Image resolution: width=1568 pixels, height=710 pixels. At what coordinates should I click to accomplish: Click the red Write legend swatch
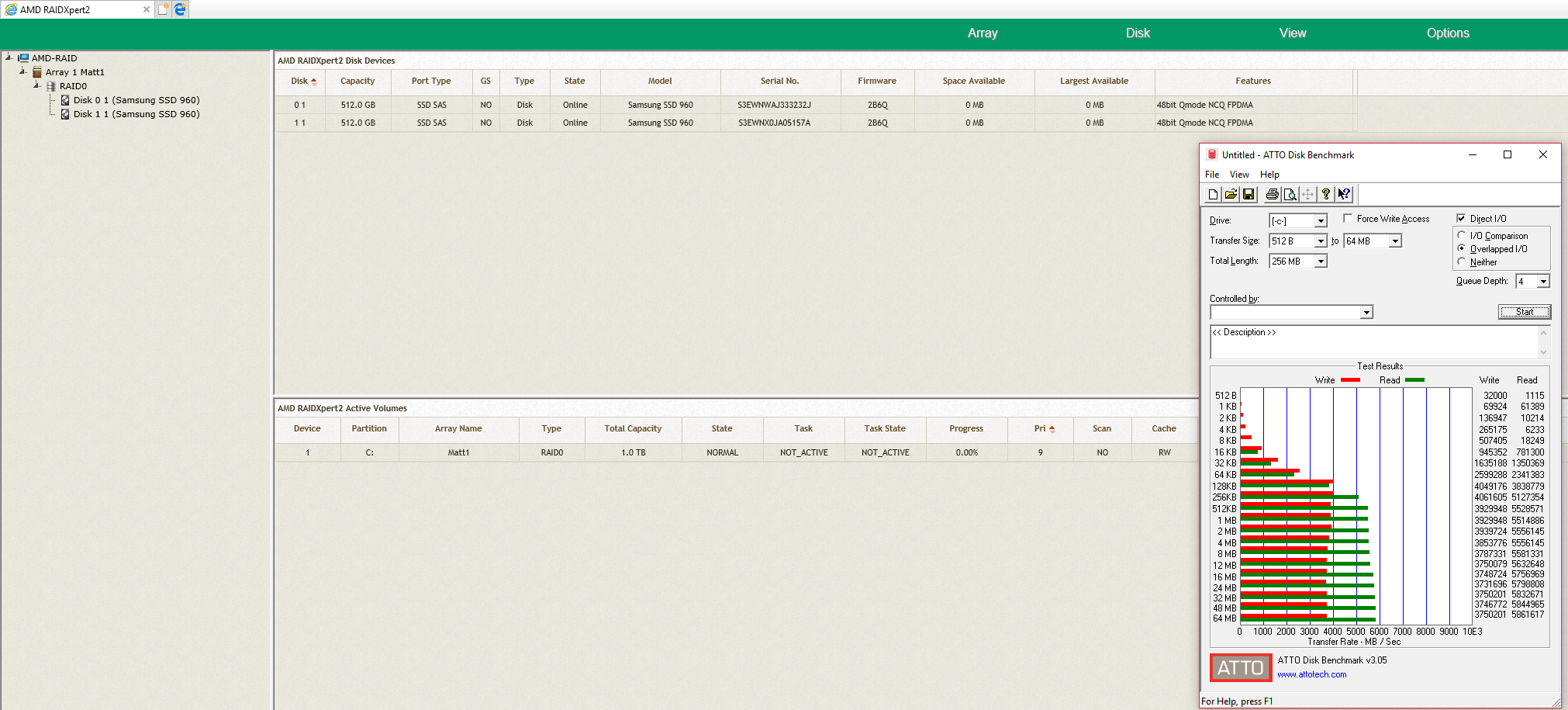point(1350,380)
